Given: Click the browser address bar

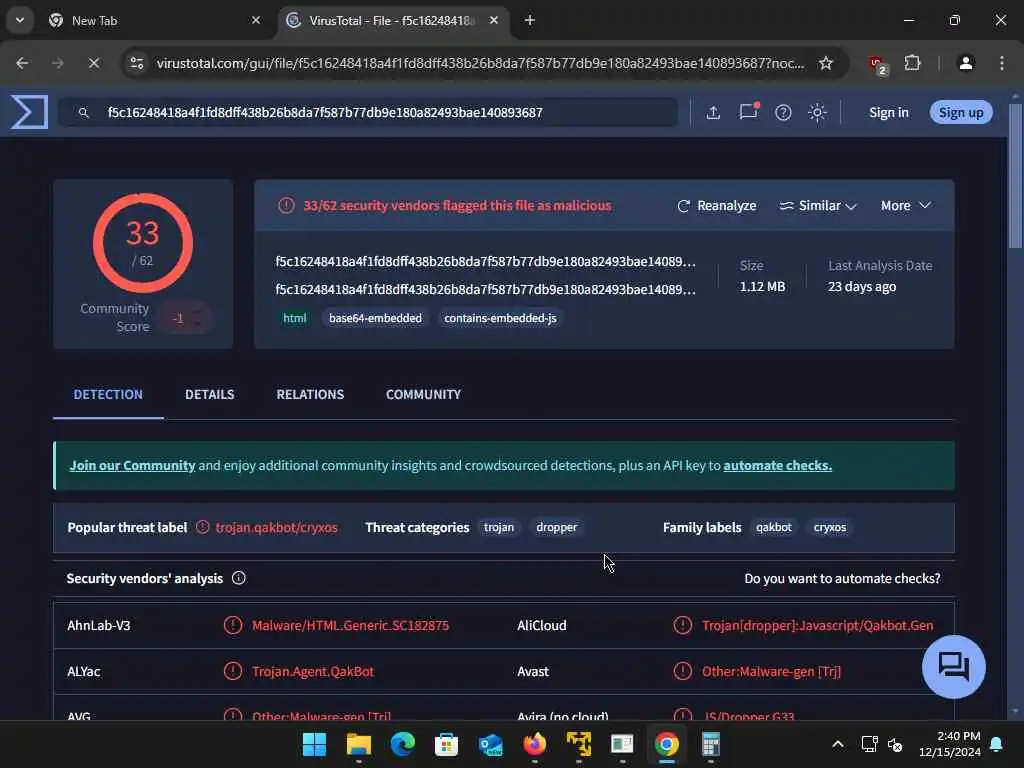Looking at the screenshot, I should [480, 63].
